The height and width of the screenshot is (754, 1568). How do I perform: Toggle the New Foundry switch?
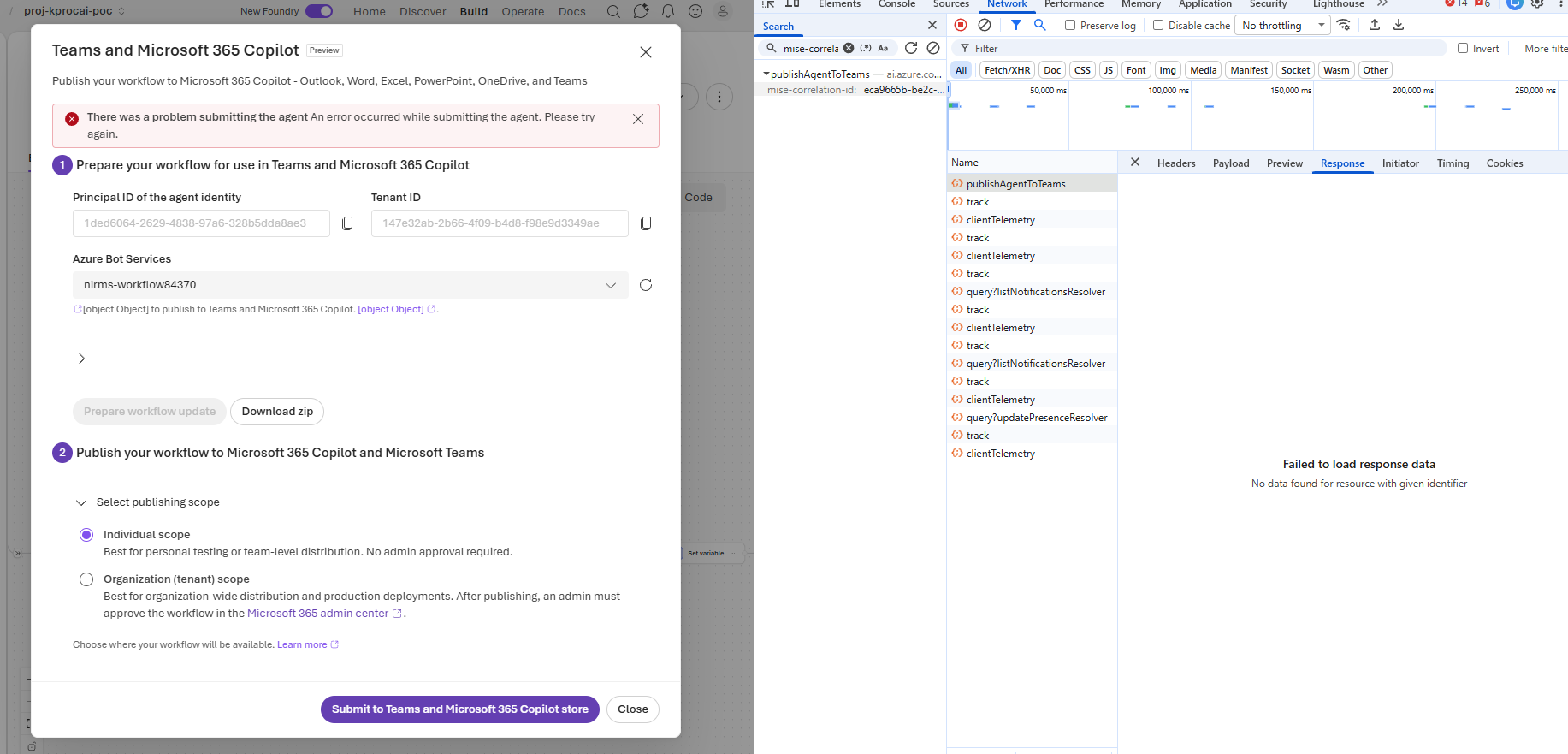pyautogui.click(x=319, y=11)
